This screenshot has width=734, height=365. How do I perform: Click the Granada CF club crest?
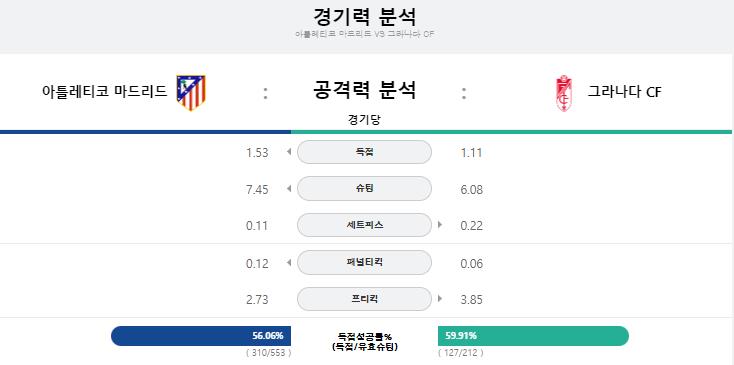pyautogui.click(x=563, y=93)
